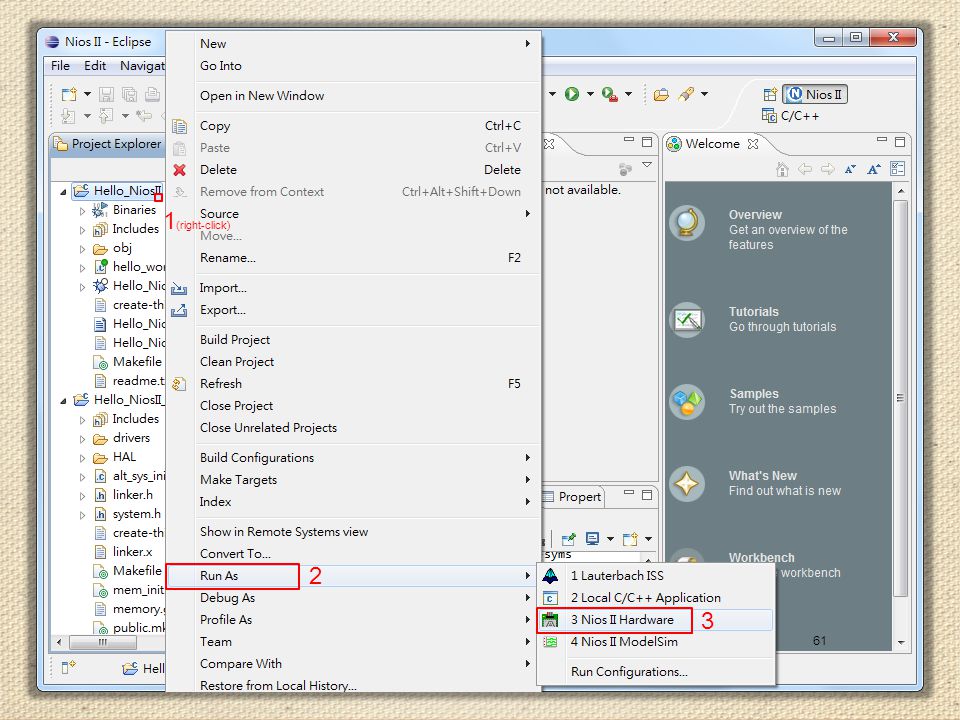Switch to the Project Explorer tab
The image size is (960, 720).
(108, 144)
